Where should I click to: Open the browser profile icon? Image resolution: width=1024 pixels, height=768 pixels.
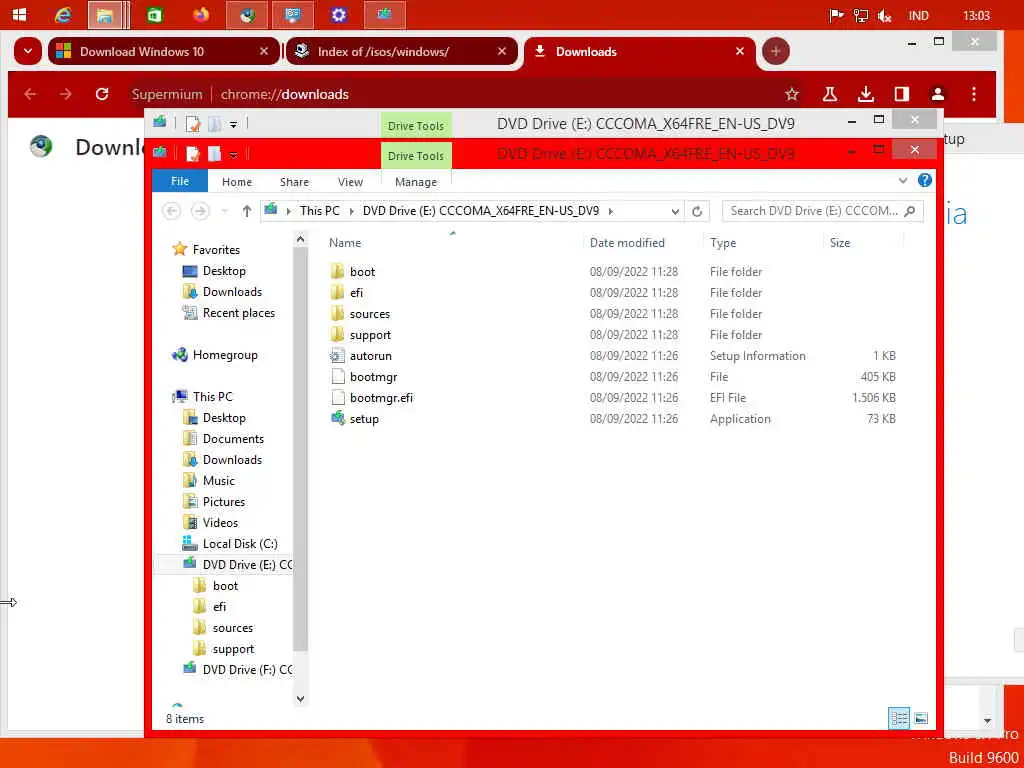click(938, 94)
